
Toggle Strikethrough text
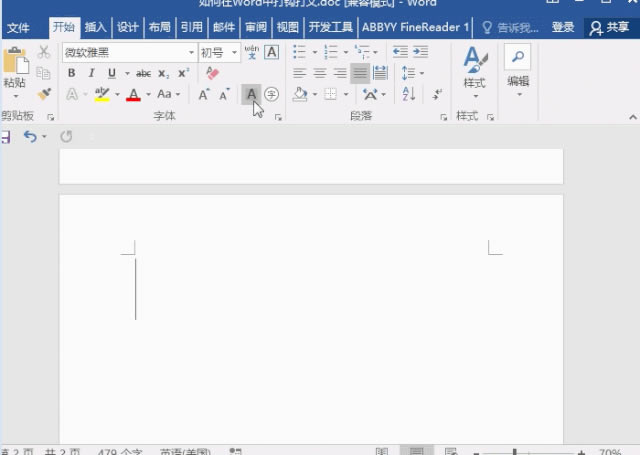pyautogui.click(x=143, y=73)
